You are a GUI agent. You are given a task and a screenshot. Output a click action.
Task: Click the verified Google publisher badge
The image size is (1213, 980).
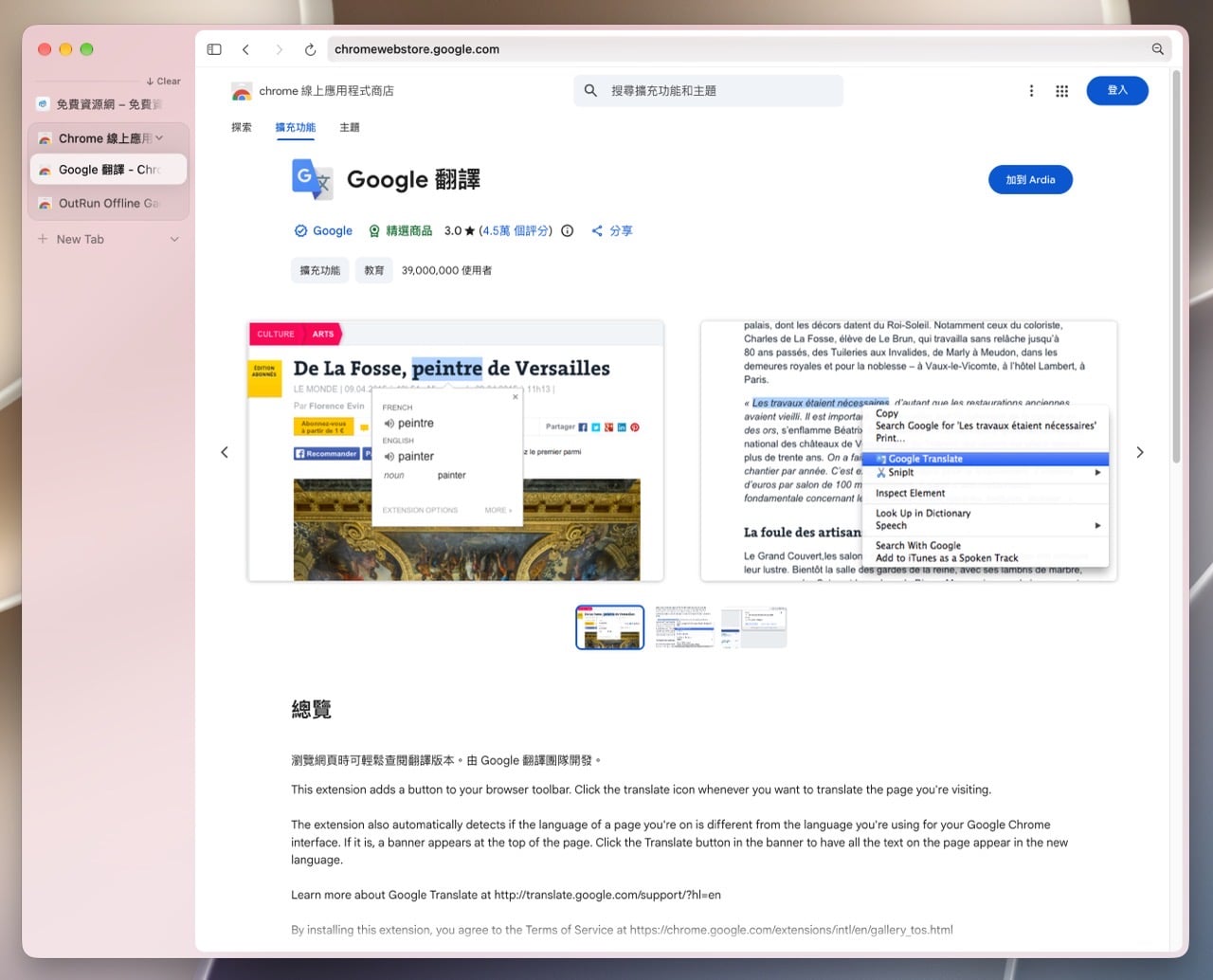[323, 230]
